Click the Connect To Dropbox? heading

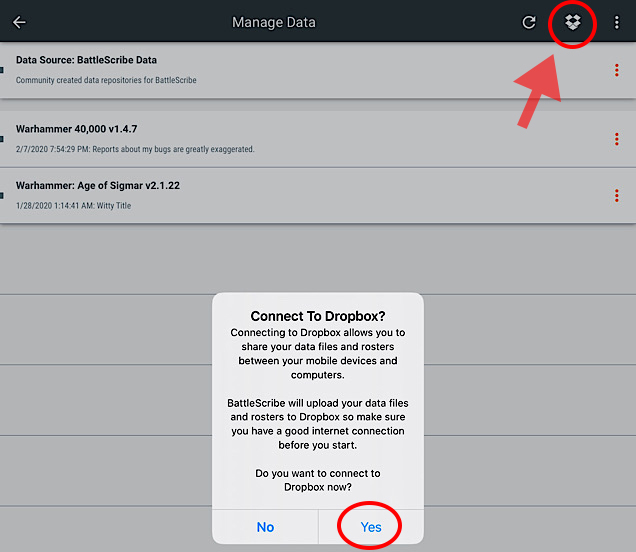pos(318,316)
